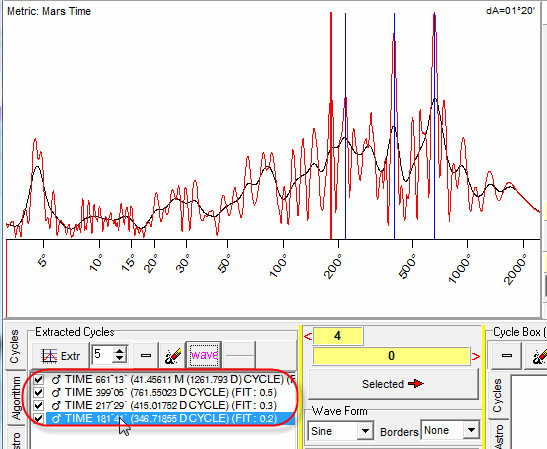Image resolution: width=547 pixels, height=449 pixels.
Task: Click the minus remove button in Extracted Cycles
Action: point(145,356)
